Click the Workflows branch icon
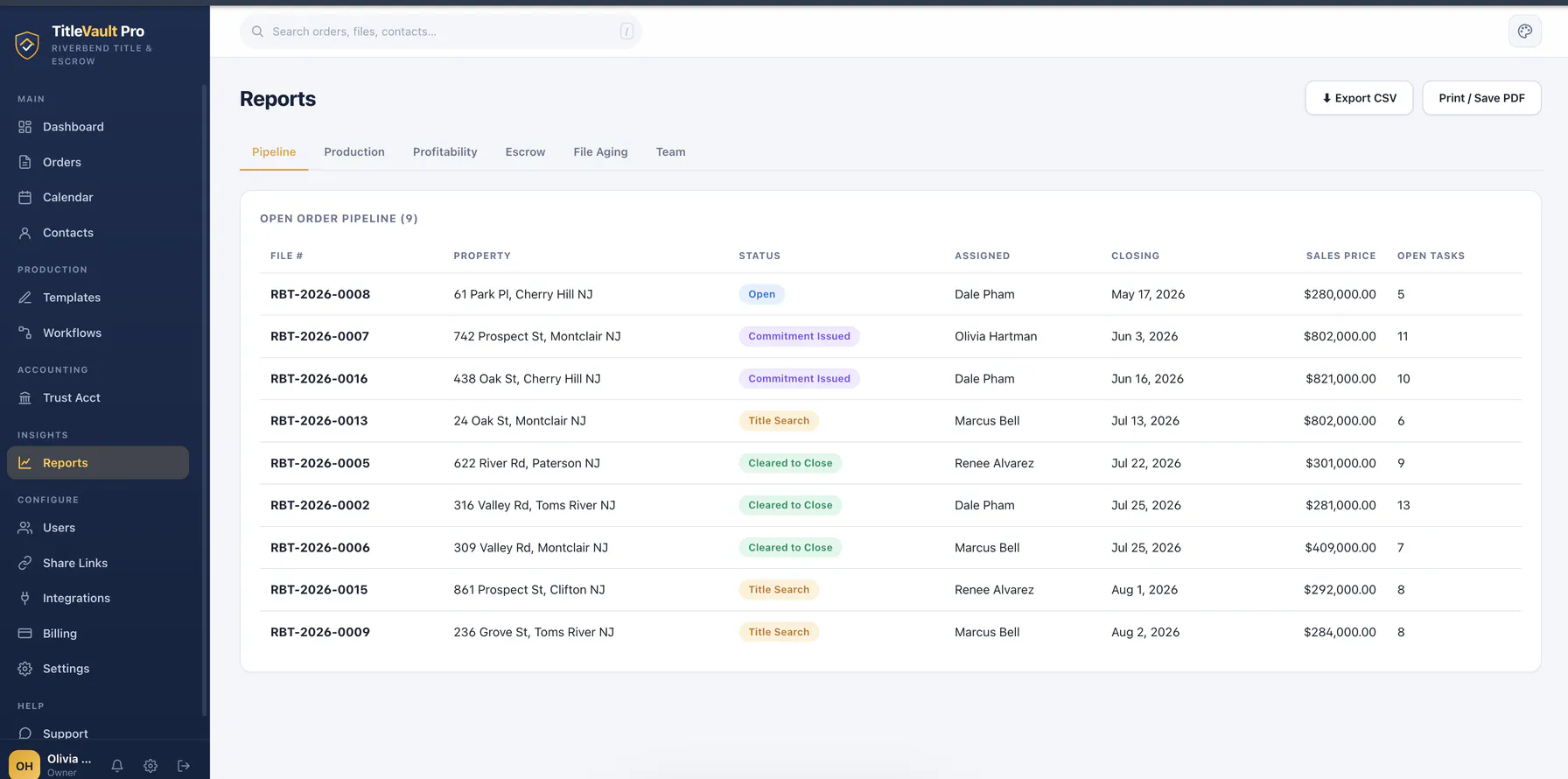Viewport: 1568px width, 779px height. coord(24,333)
